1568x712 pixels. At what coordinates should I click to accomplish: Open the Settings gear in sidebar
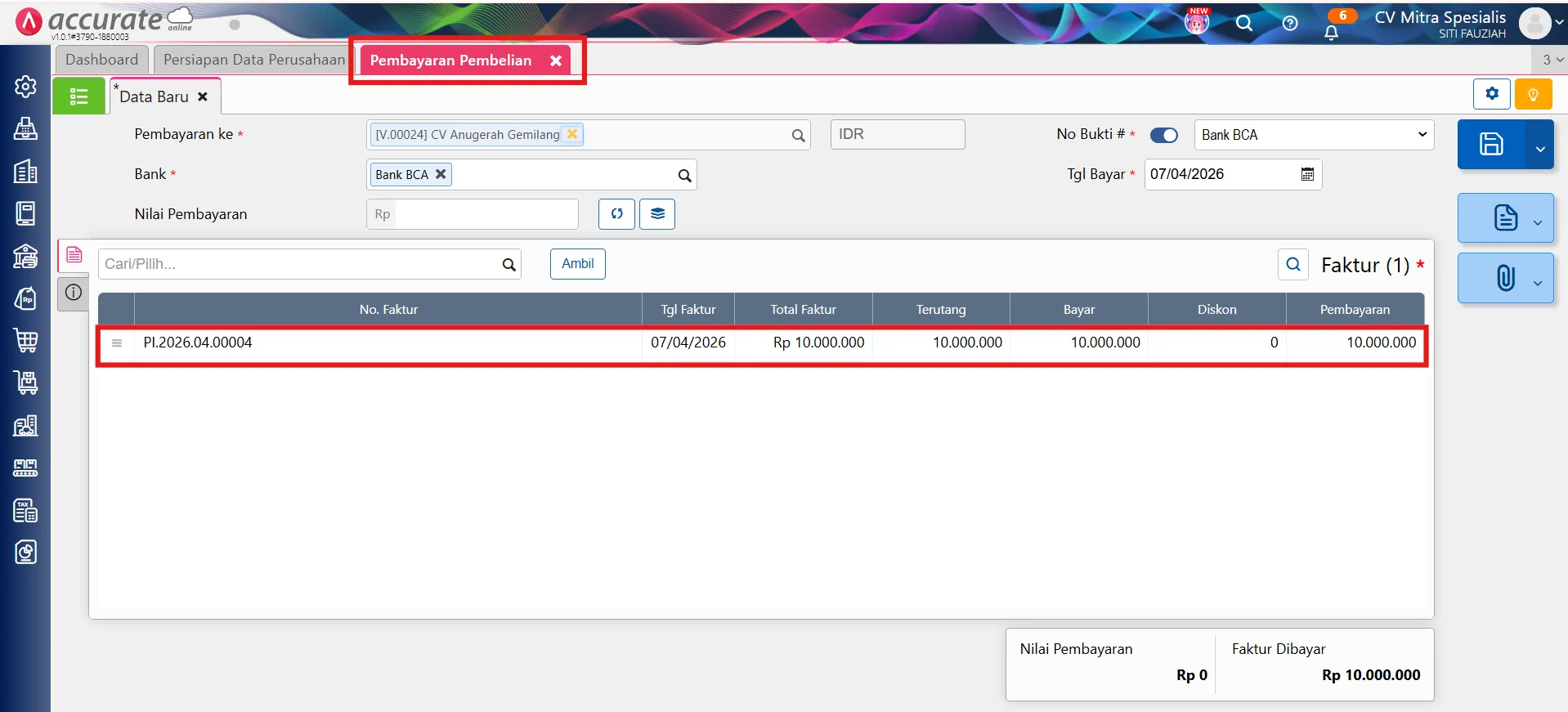25,87
